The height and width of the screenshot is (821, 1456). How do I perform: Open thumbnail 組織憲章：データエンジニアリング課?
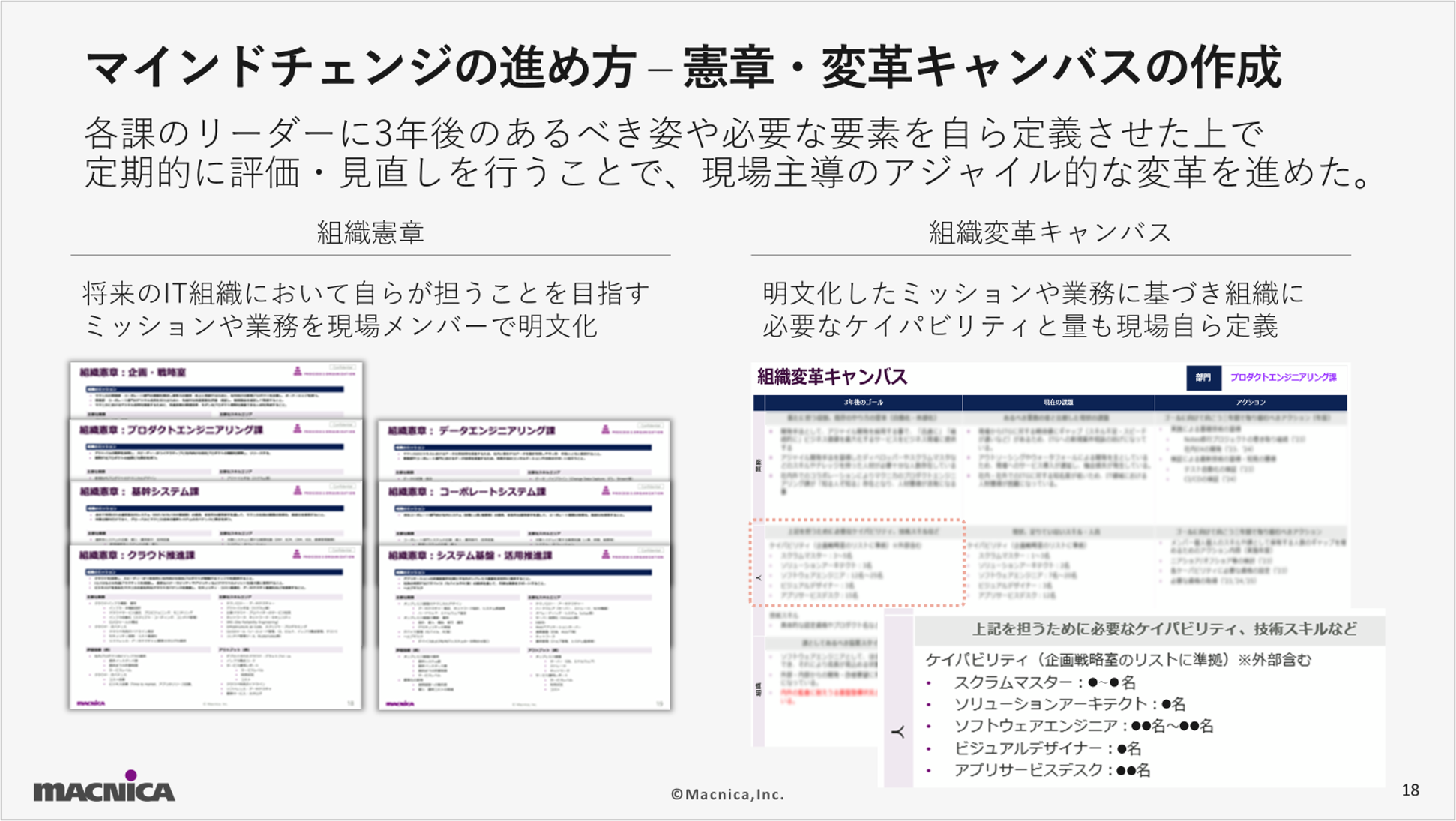point(524,450)
